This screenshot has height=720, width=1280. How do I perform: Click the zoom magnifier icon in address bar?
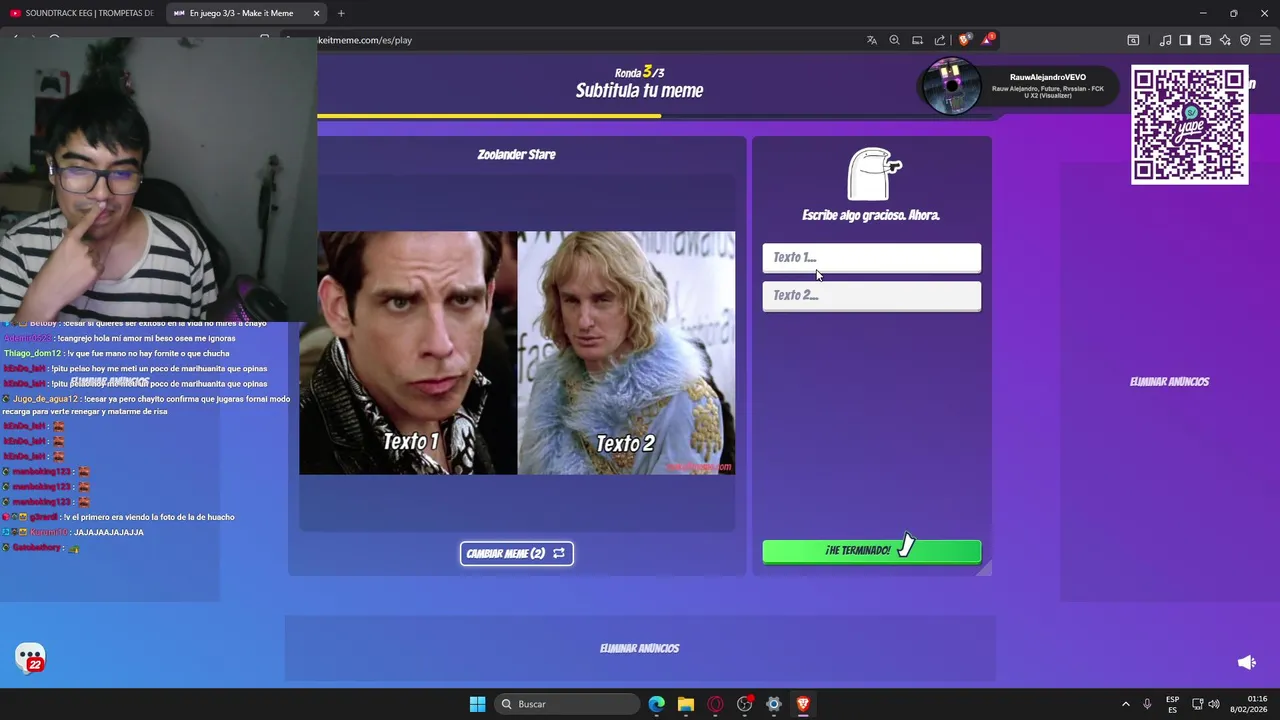894,40
